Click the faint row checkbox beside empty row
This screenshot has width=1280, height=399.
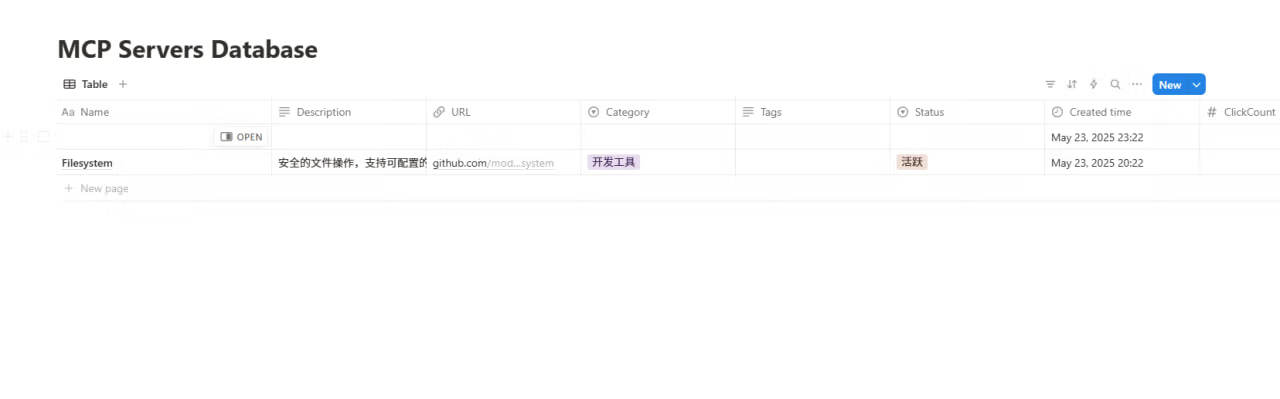point(43,137)
